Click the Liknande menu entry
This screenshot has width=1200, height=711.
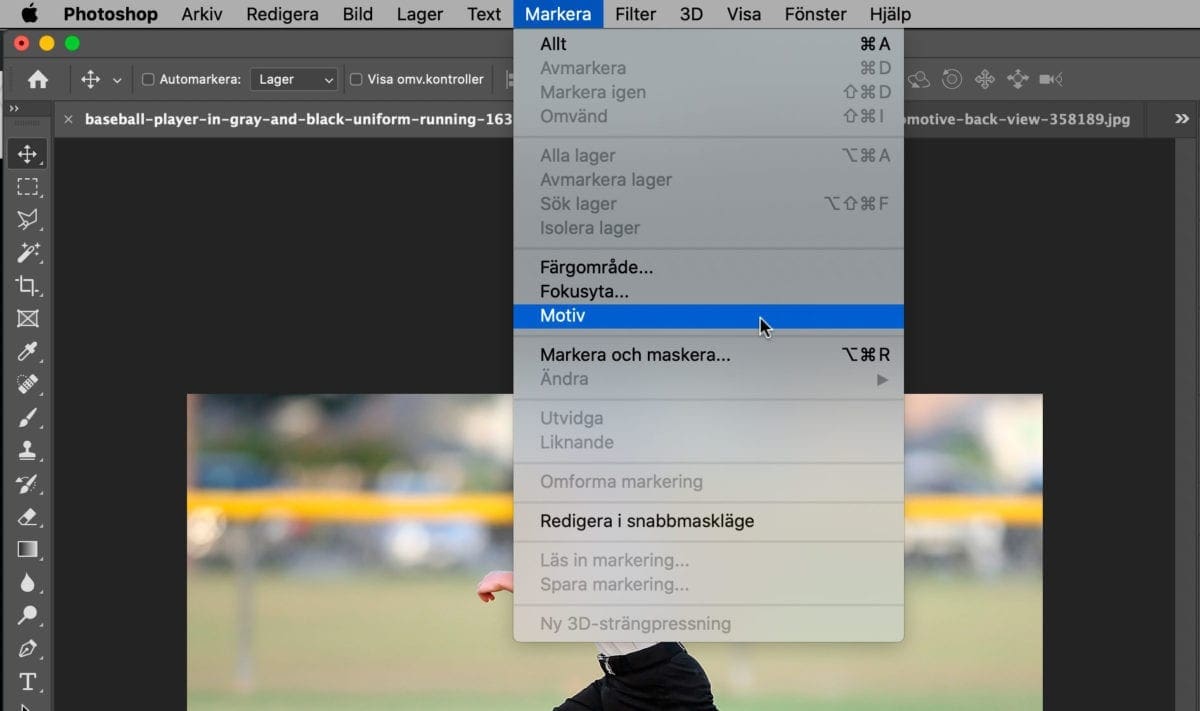tap(708, 442)
